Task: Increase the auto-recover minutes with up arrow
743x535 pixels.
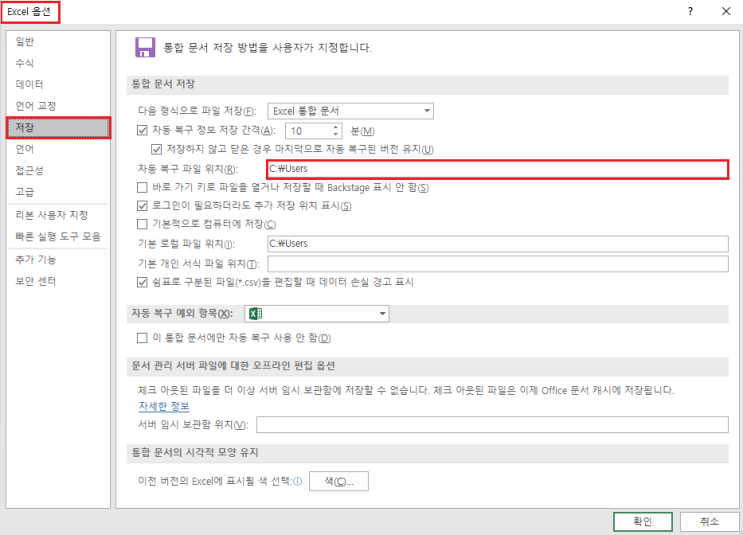Action: click(335, 127)
